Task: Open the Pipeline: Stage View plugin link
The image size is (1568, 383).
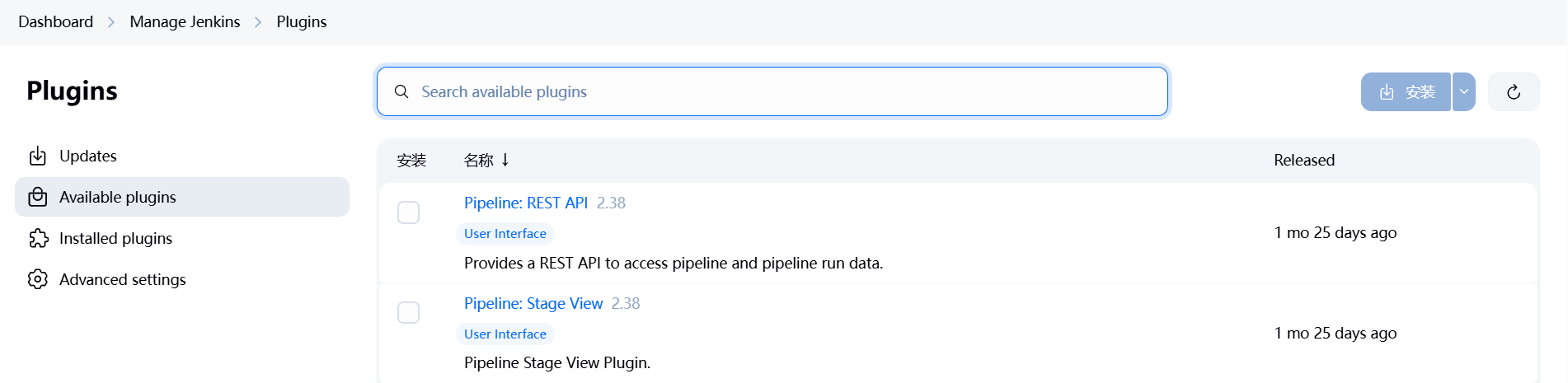Action: (533, 303)
